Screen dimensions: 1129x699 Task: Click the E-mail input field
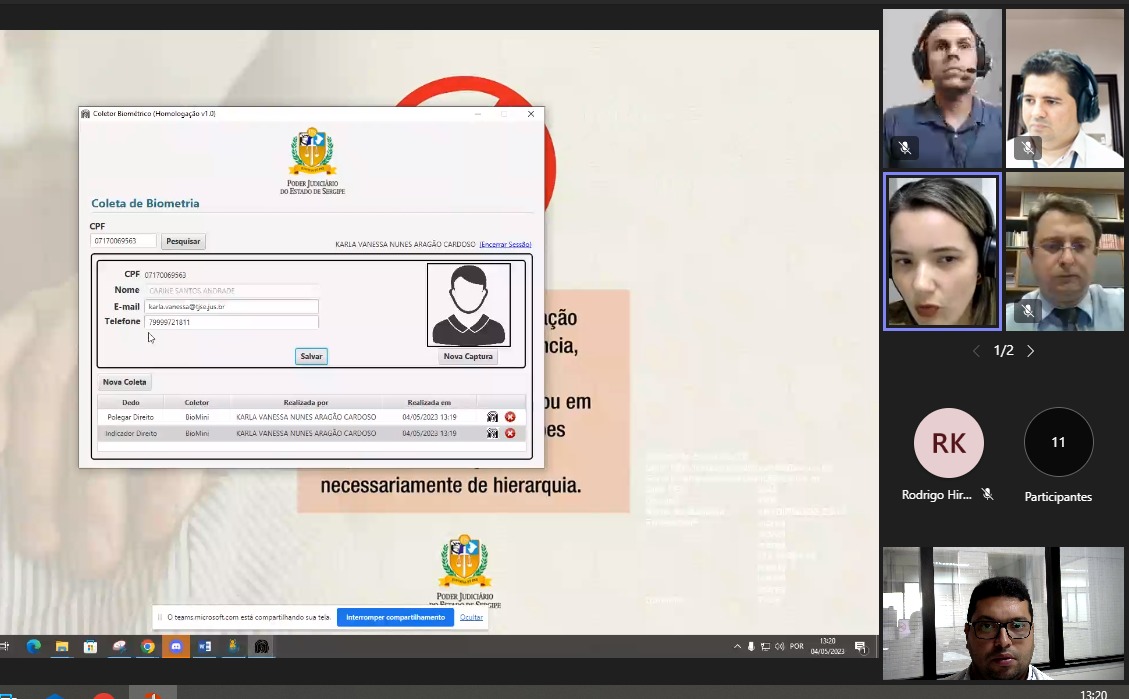231,307
